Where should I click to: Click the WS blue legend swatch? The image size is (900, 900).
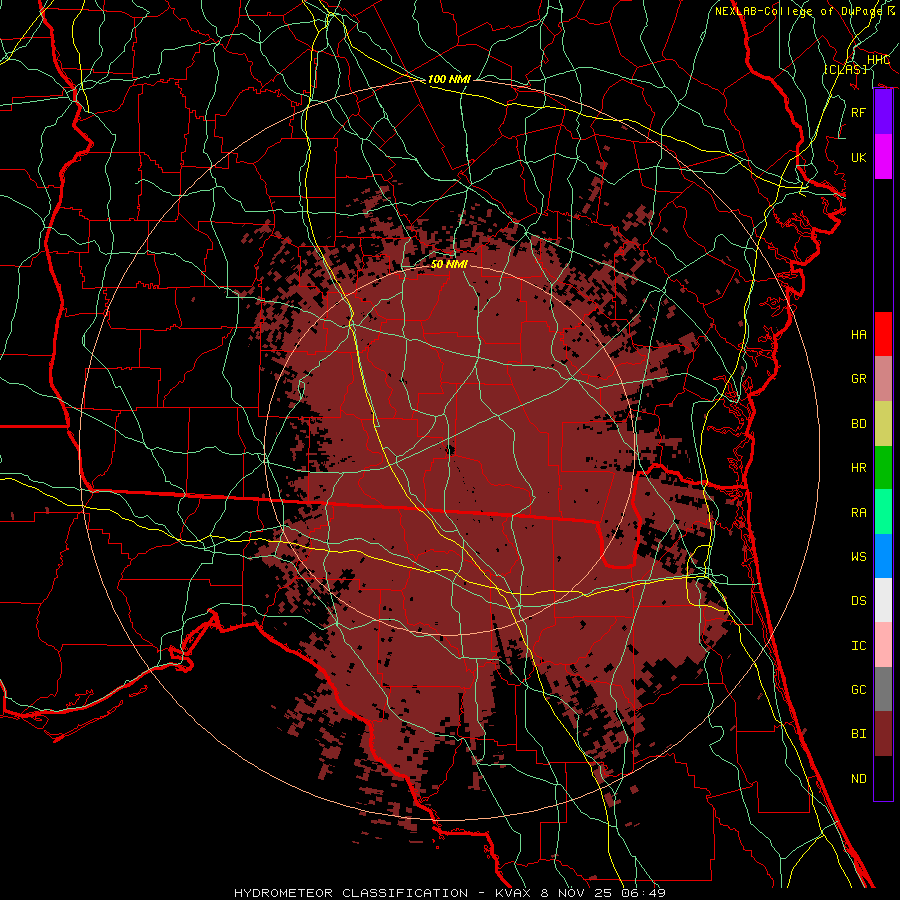click(x=883, y=556)
